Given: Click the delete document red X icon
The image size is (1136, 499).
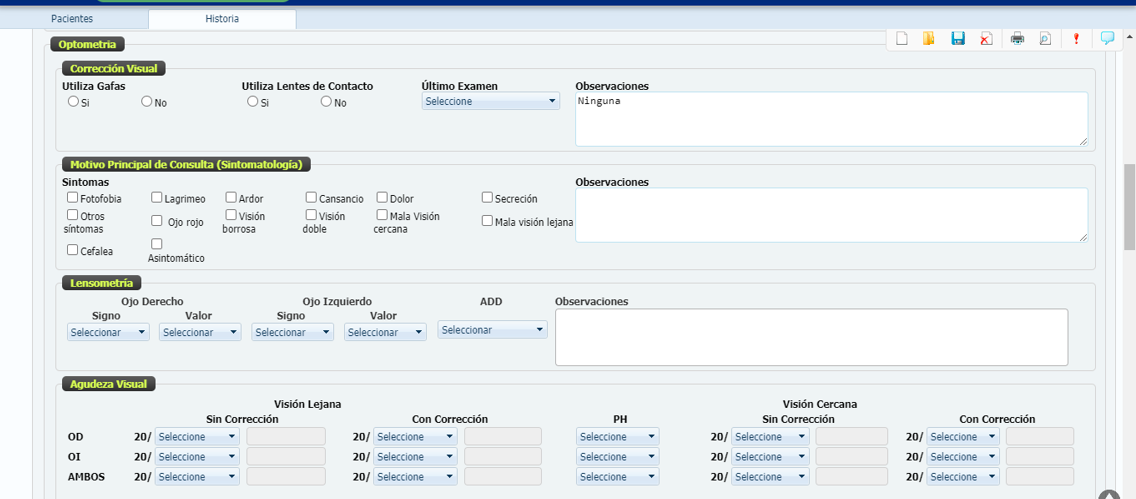Looking at the screenshot, I should 986,39.
